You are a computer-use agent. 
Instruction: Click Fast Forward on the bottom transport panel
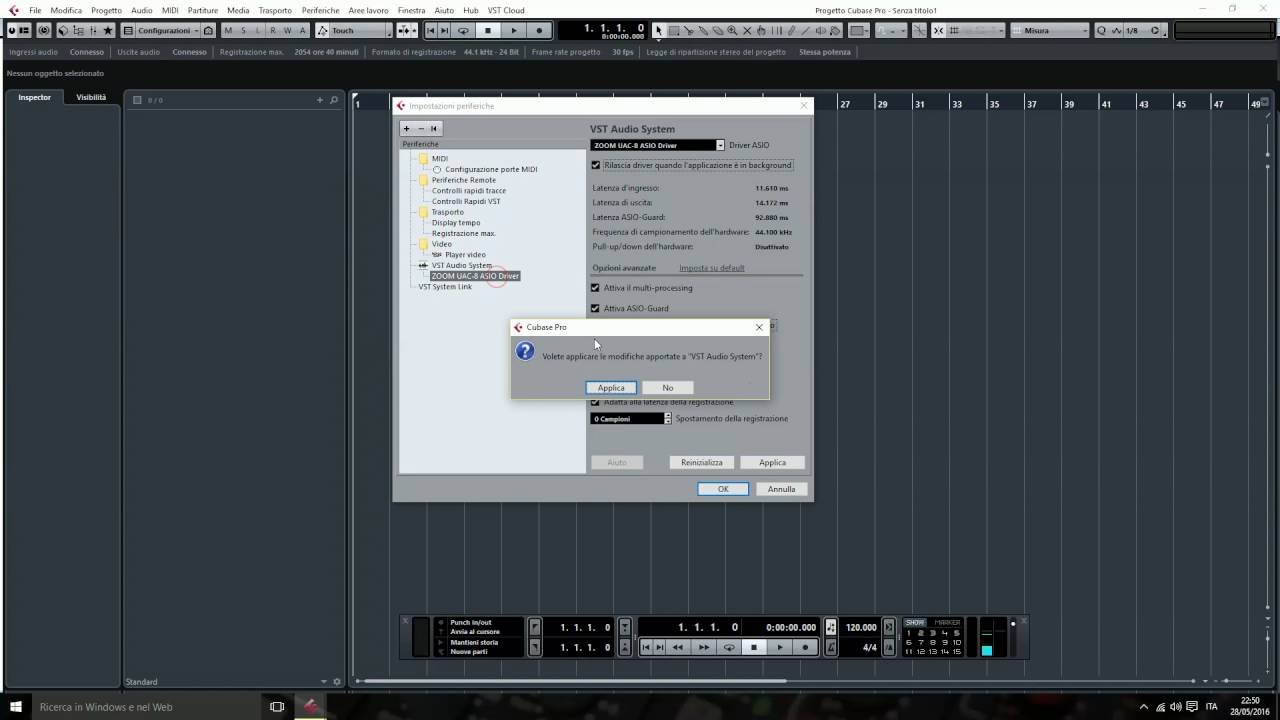pos(703,647)
